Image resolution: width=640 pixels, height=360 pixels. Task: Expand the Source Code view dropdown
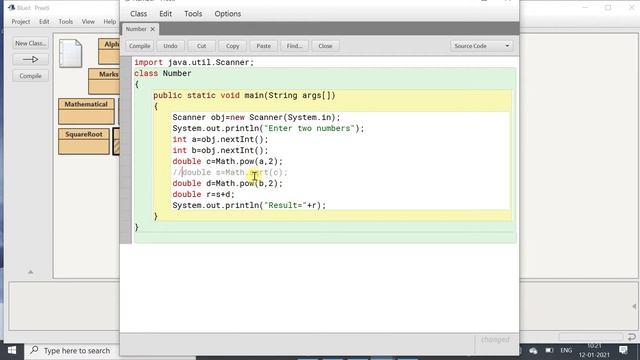tap(482, 46)
